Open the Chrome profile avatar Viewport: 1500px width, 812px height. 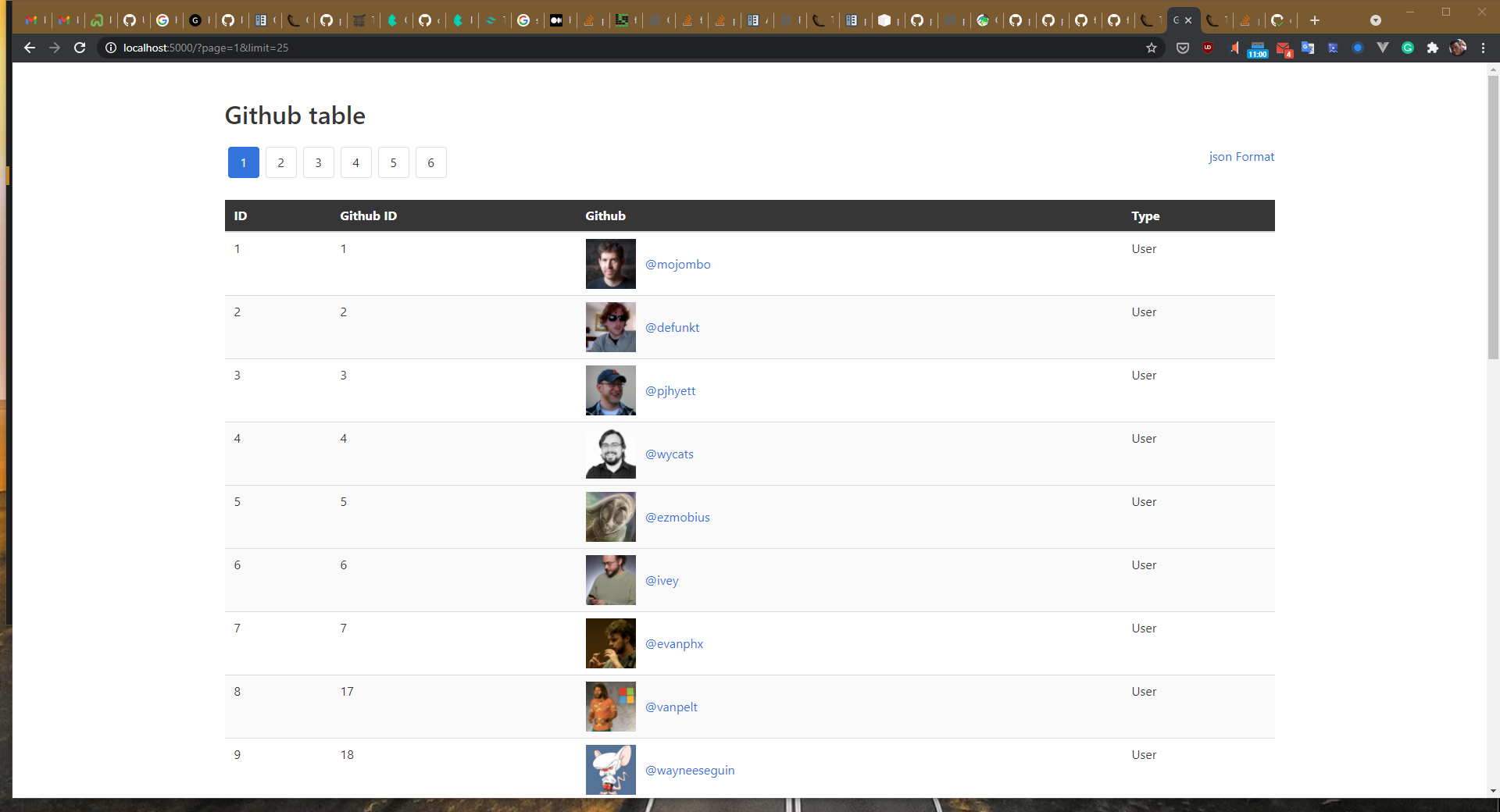pos(1458,48)
